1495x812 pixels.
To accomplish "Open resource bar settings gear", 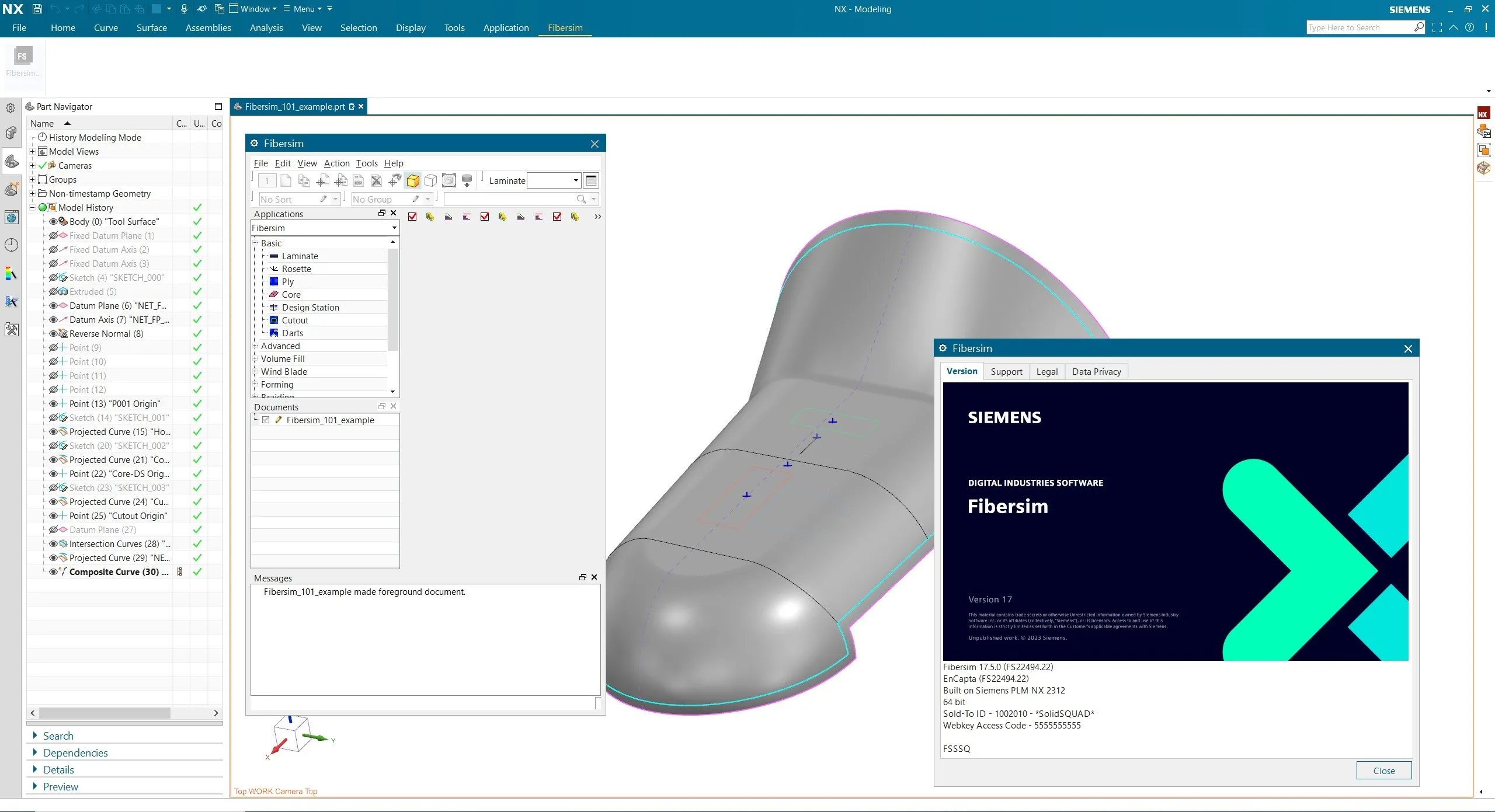I will [11, 108].
